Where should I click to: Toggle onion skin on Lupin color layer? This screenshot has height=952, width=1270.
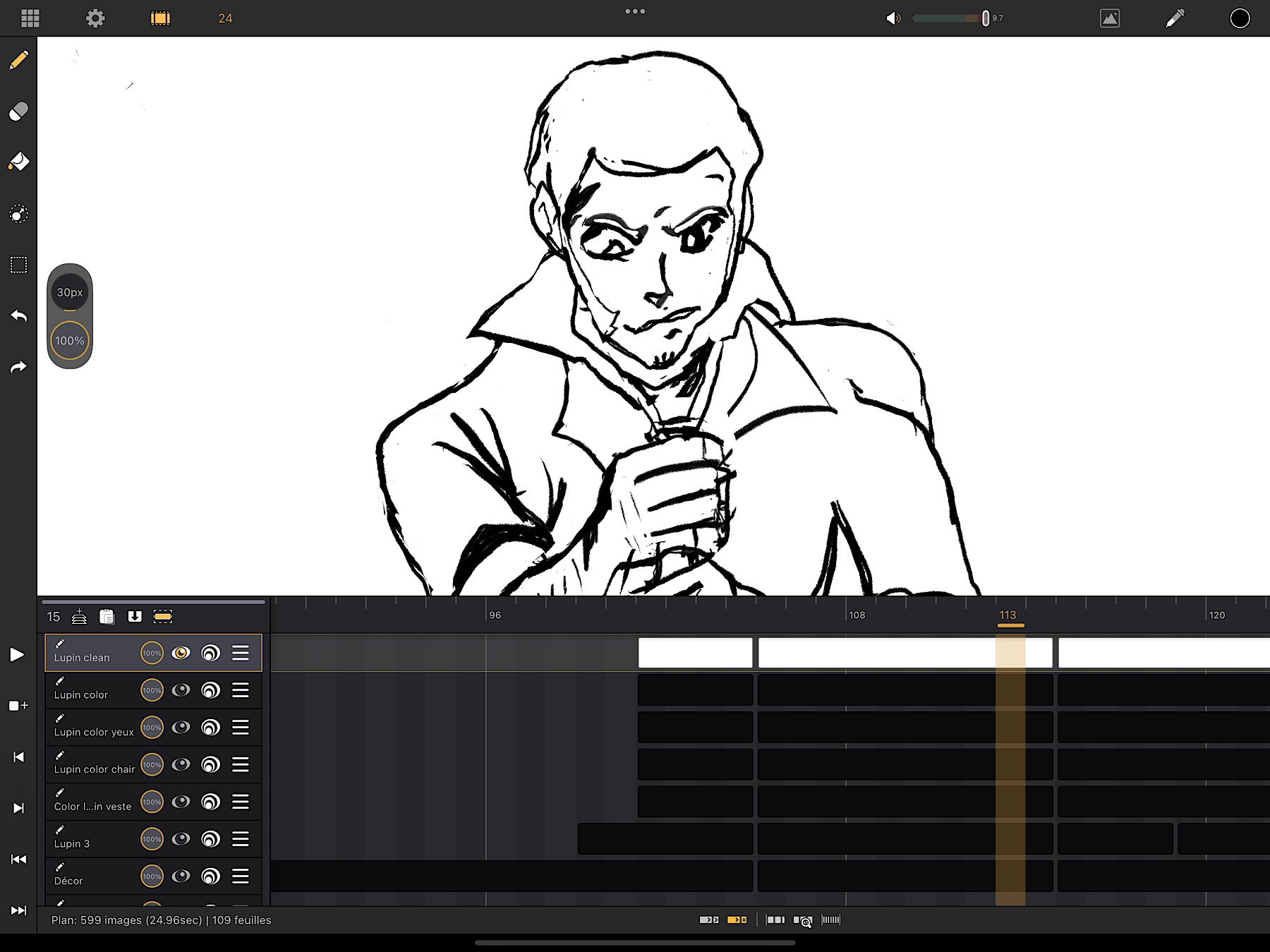point(211,690)
